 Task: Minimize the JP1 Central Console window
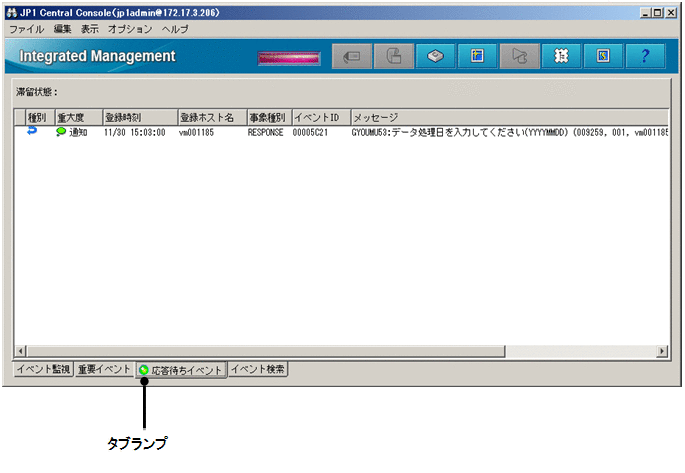[x=645, y=13]
